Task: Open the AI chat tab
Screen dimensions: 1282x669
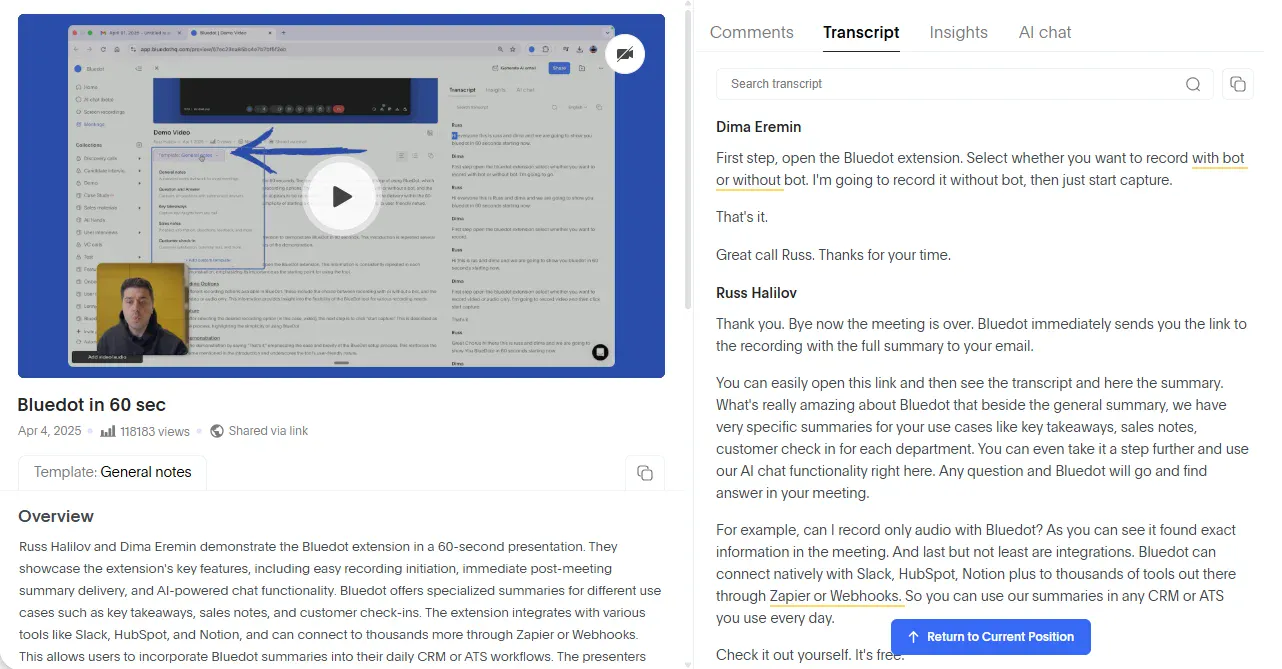Action: [1045, 32]
